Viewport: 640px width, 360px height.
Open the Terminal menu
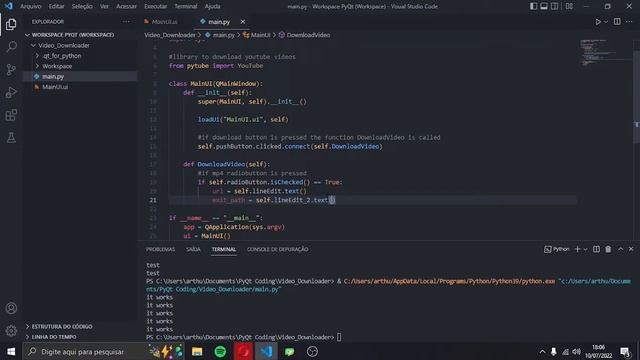click(x=186, y=6)
